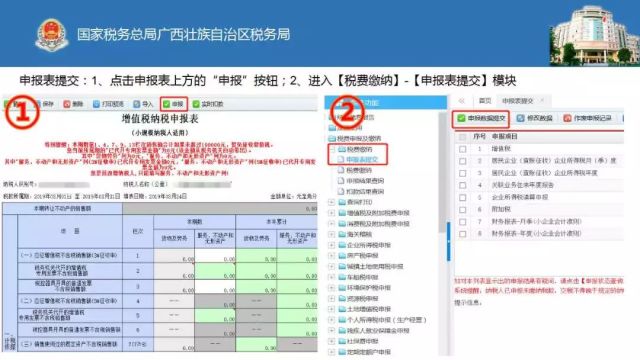Screen dimensions: 640x360
Task: Click the tax bureau building photo
Action: pos(595,35)
